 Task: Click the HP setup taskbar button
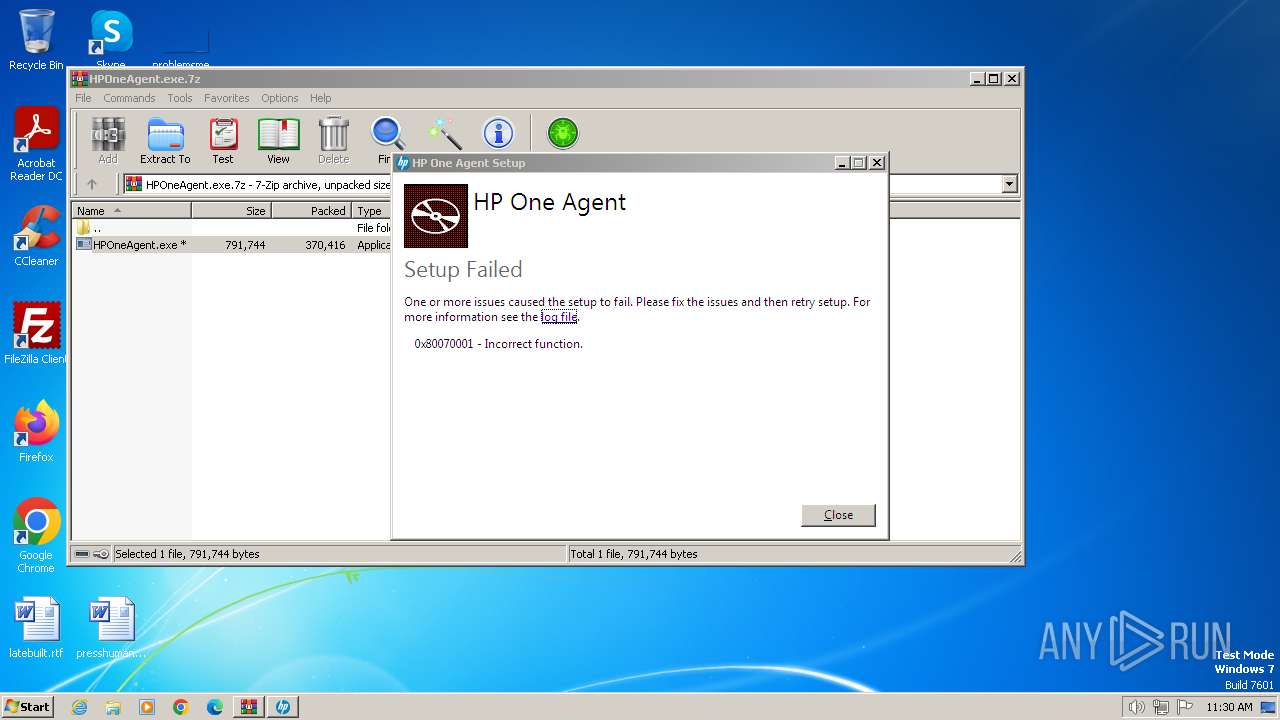[x=283, y=707]
